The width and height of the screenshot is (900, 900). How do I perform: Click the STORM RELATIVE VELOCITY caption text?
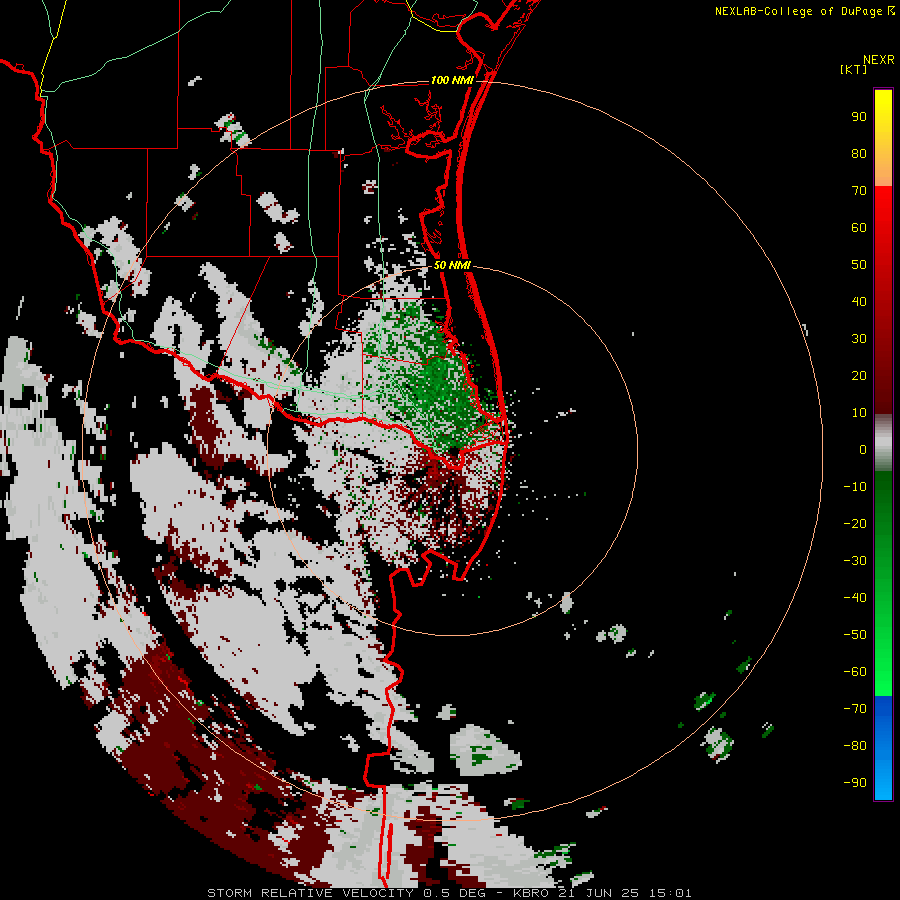[x=313, y=893]
